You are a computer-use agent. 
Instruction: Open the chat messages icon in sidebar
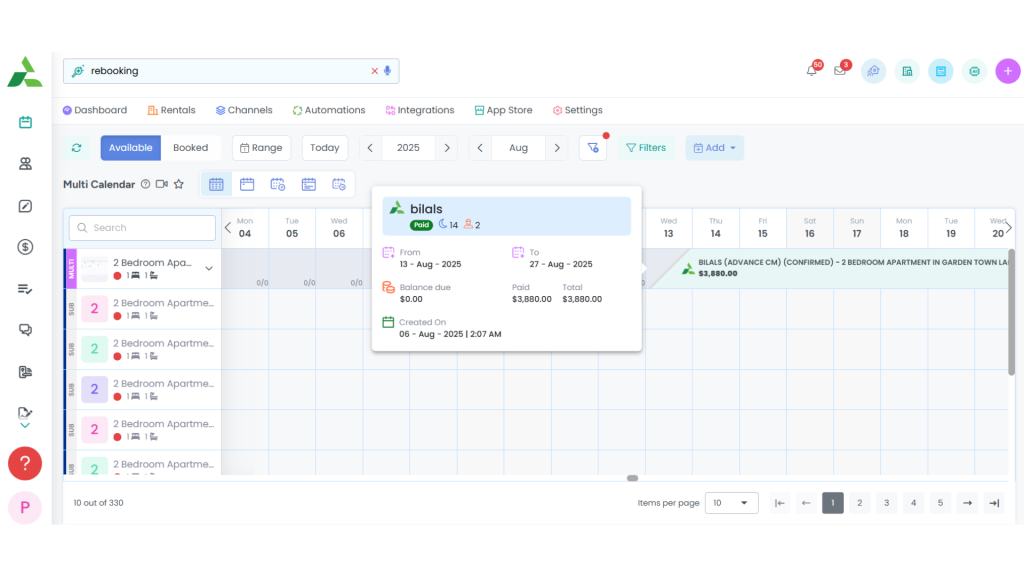(x=25, y=330)
